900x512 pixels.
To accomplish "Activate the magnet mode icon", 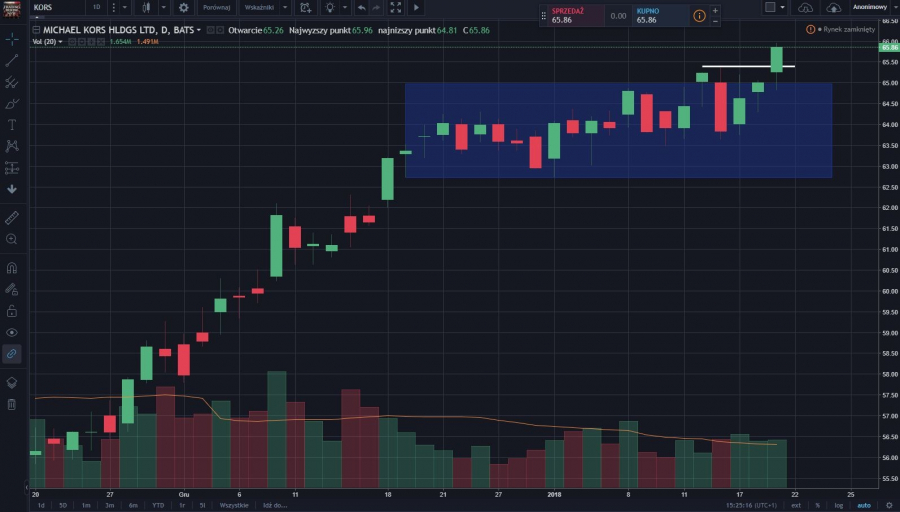I will click(12, 268).
